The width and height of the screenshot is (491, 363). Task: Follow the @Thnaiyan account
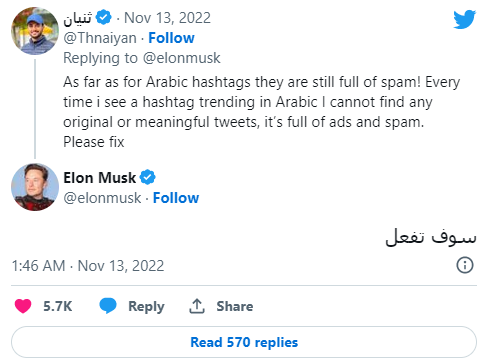[171, 38]
